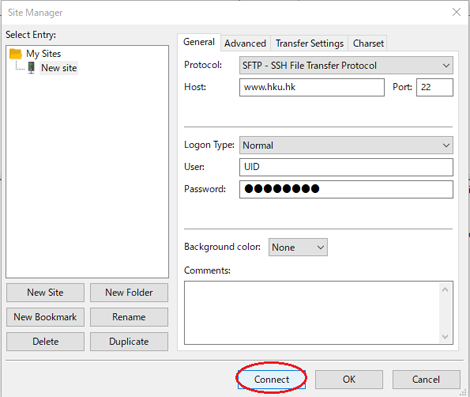Open the Protocol dropdown
The height and width of the screenshot is (397, 470).
(346, 65)
